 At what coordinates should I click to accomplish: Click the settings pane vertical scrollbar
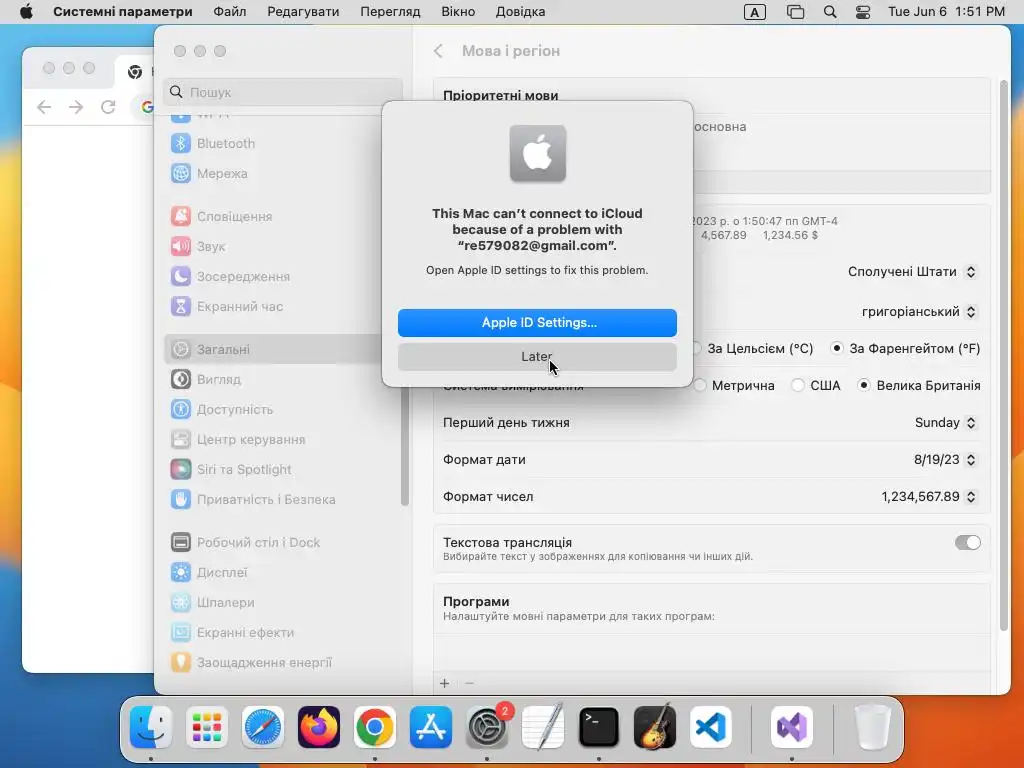coord(1004,356)
